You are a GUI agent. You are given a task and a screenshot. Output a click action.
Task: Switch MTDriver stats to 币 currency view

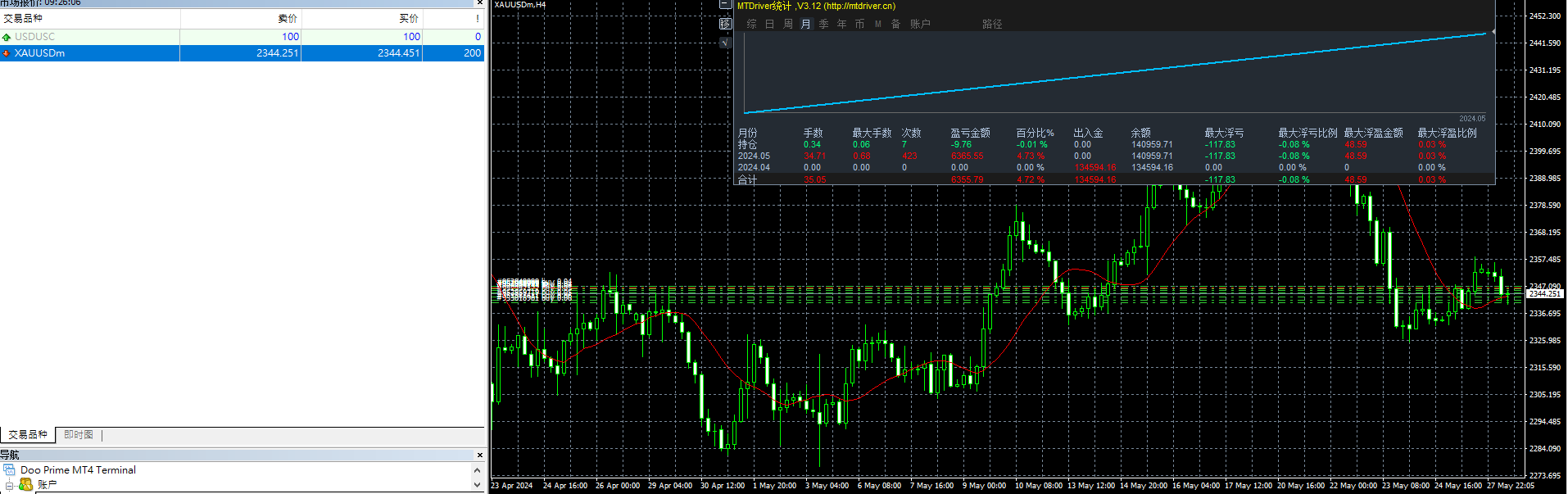click(x=860, y=25)
